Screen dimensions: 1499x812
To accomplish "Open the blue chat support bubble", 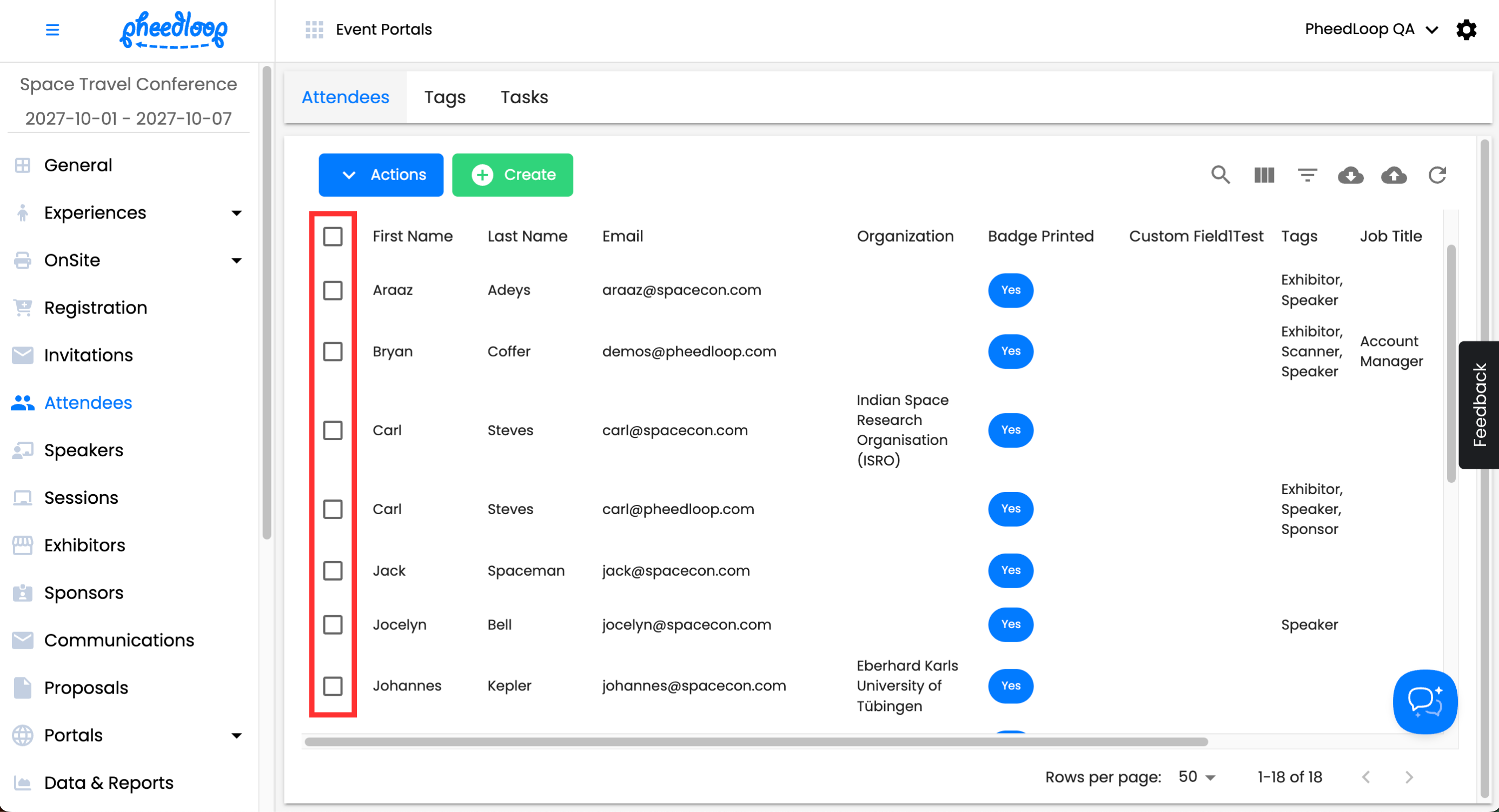I will (x=1424, y=702).
